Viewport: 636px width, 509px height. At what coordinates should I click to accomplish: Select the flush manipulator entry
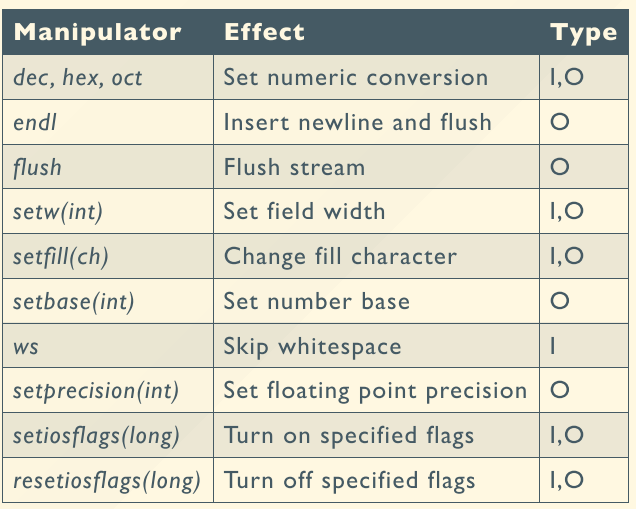[x=35, y=167]
